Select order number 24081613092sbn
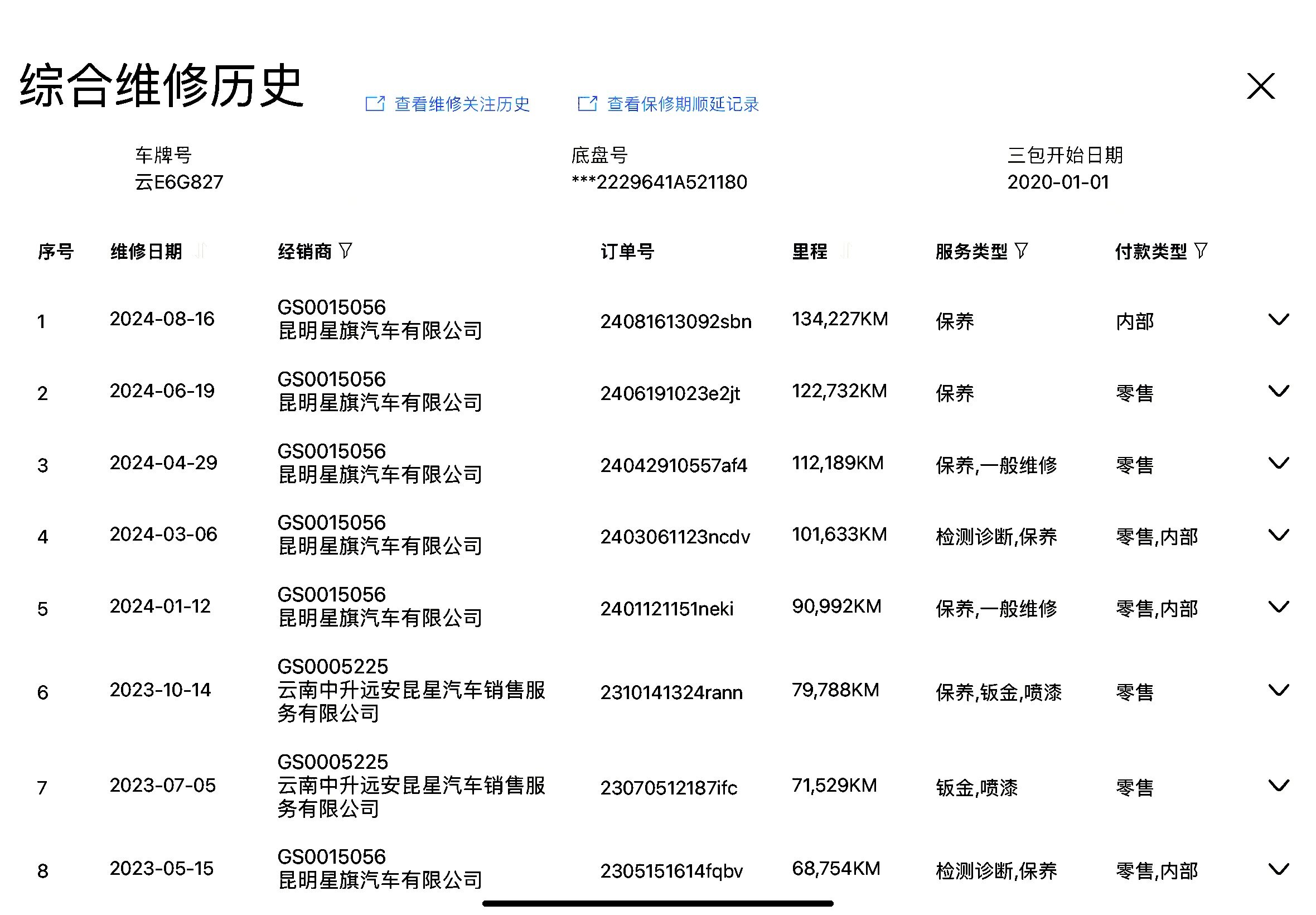This screenshot has height=915, width=1316. (x=675, y=321)
